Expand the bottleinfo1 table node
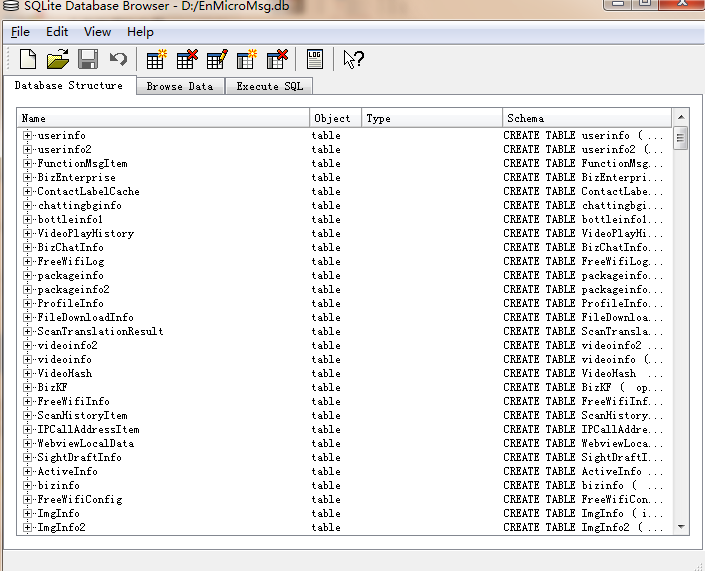This screenshot has height=571, width=705. pos(27,219)
